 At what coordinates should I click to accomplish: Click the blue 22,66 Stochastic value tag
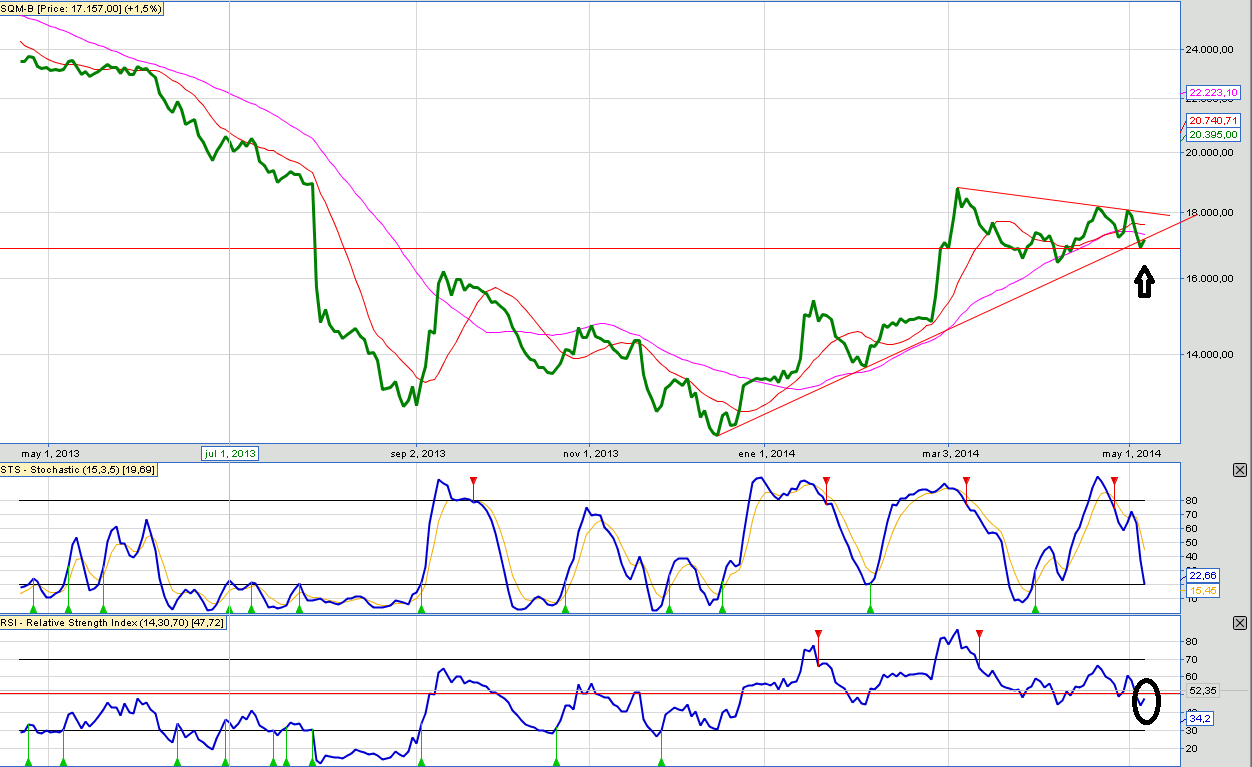coord(1200,575)
